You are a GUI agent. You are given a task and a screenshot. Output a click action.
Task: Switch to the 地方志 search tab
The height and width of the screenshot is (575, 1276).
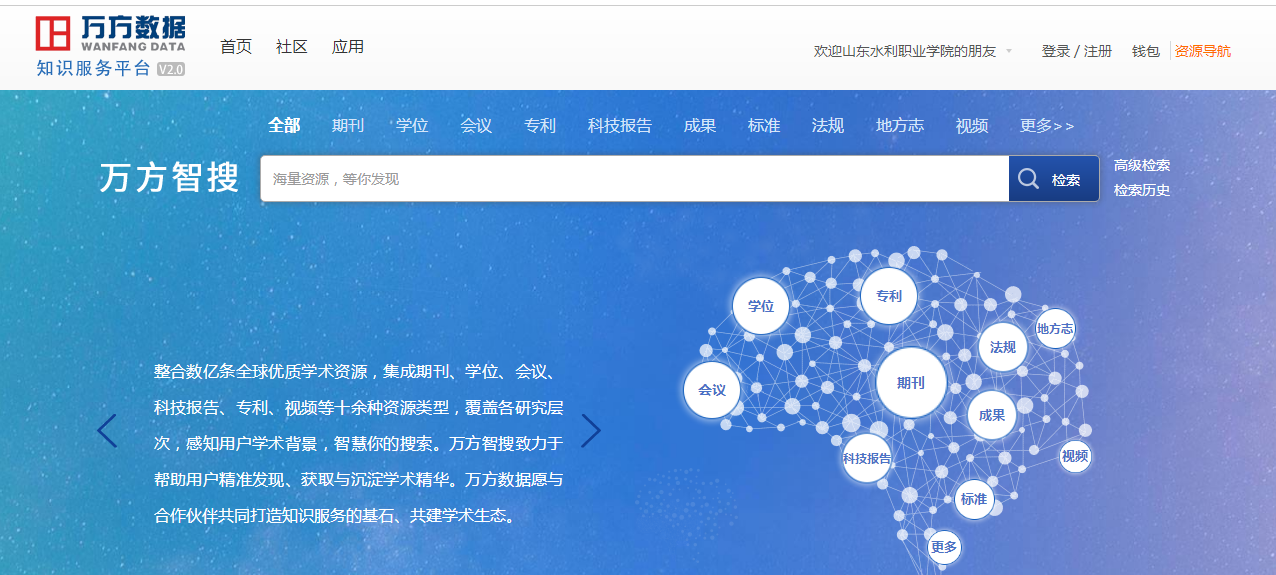pos(900,125)
